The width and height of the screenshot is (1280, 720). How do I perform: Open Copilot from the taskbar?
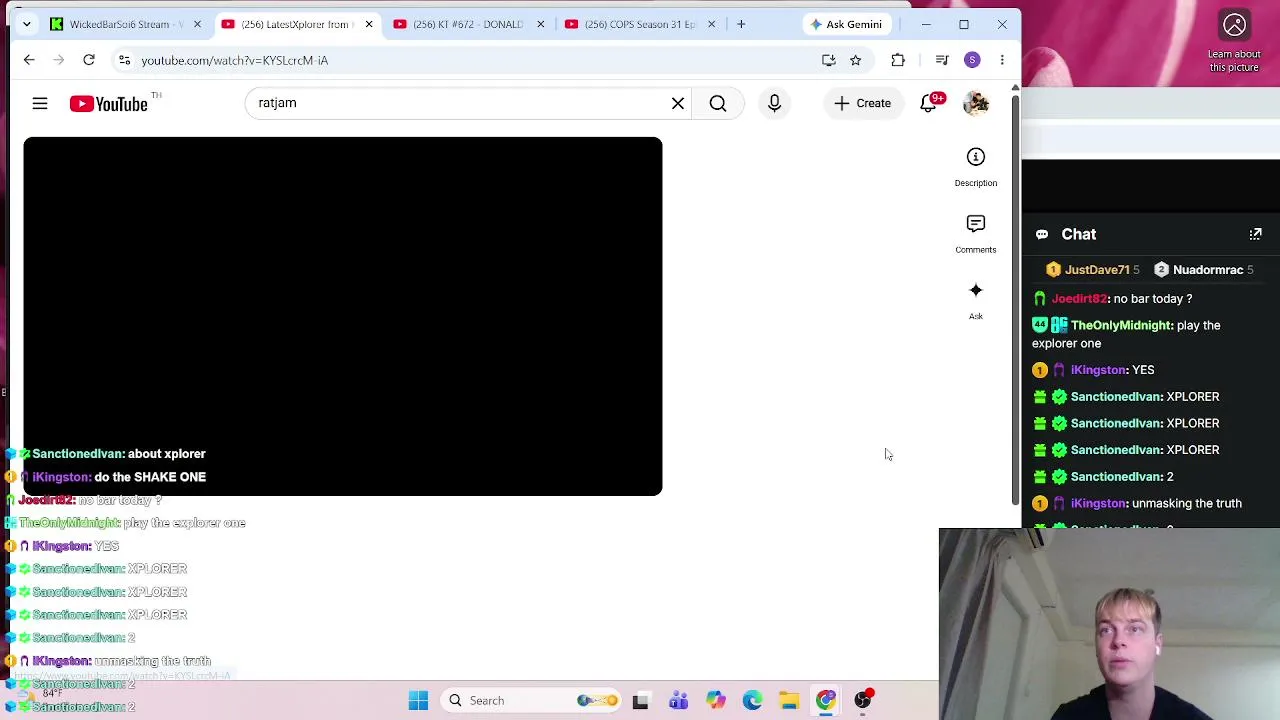coord(715,701)
